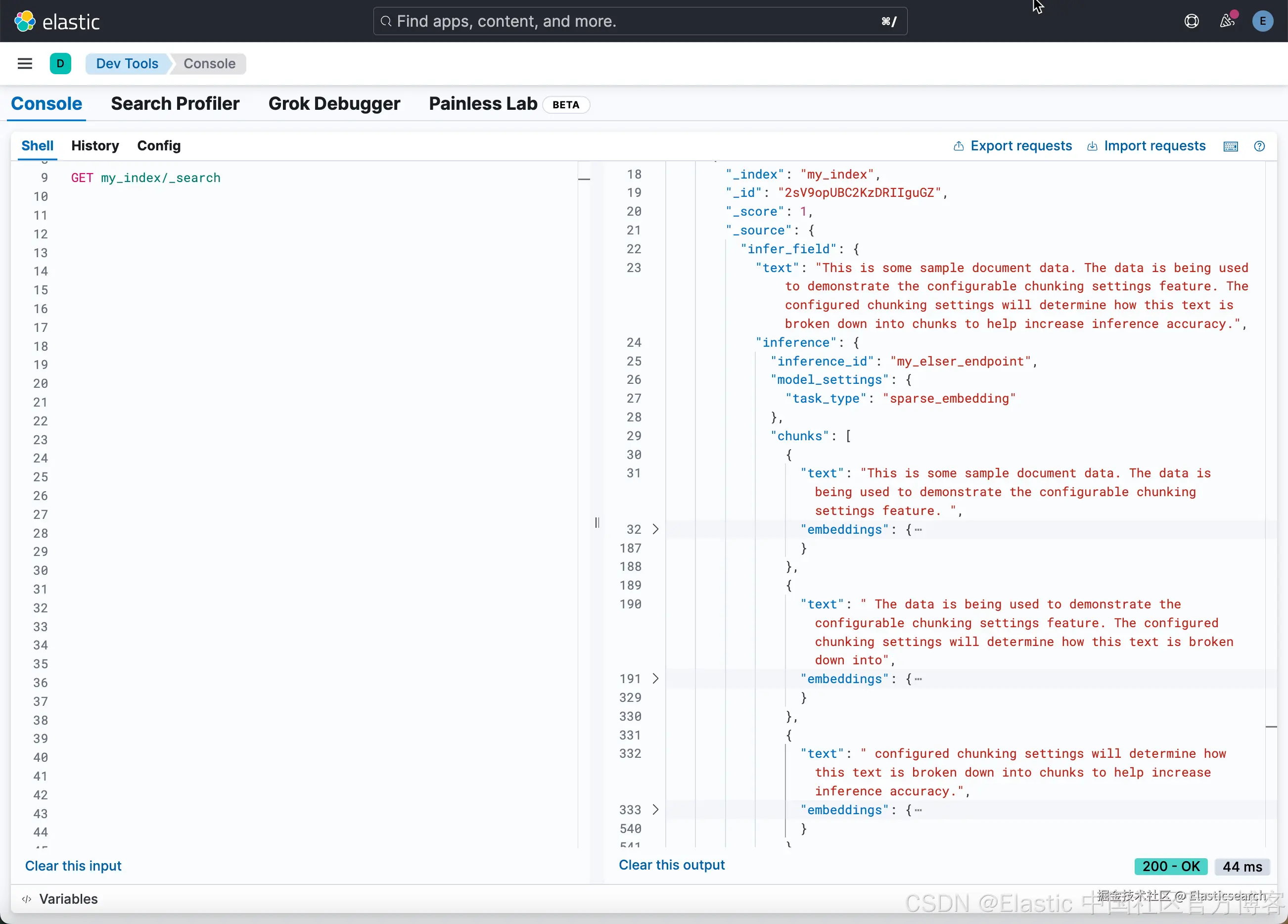Viewport: 1288px width, 924px height.
Task: Select the History tab
Action: click(x=95, y=146)
